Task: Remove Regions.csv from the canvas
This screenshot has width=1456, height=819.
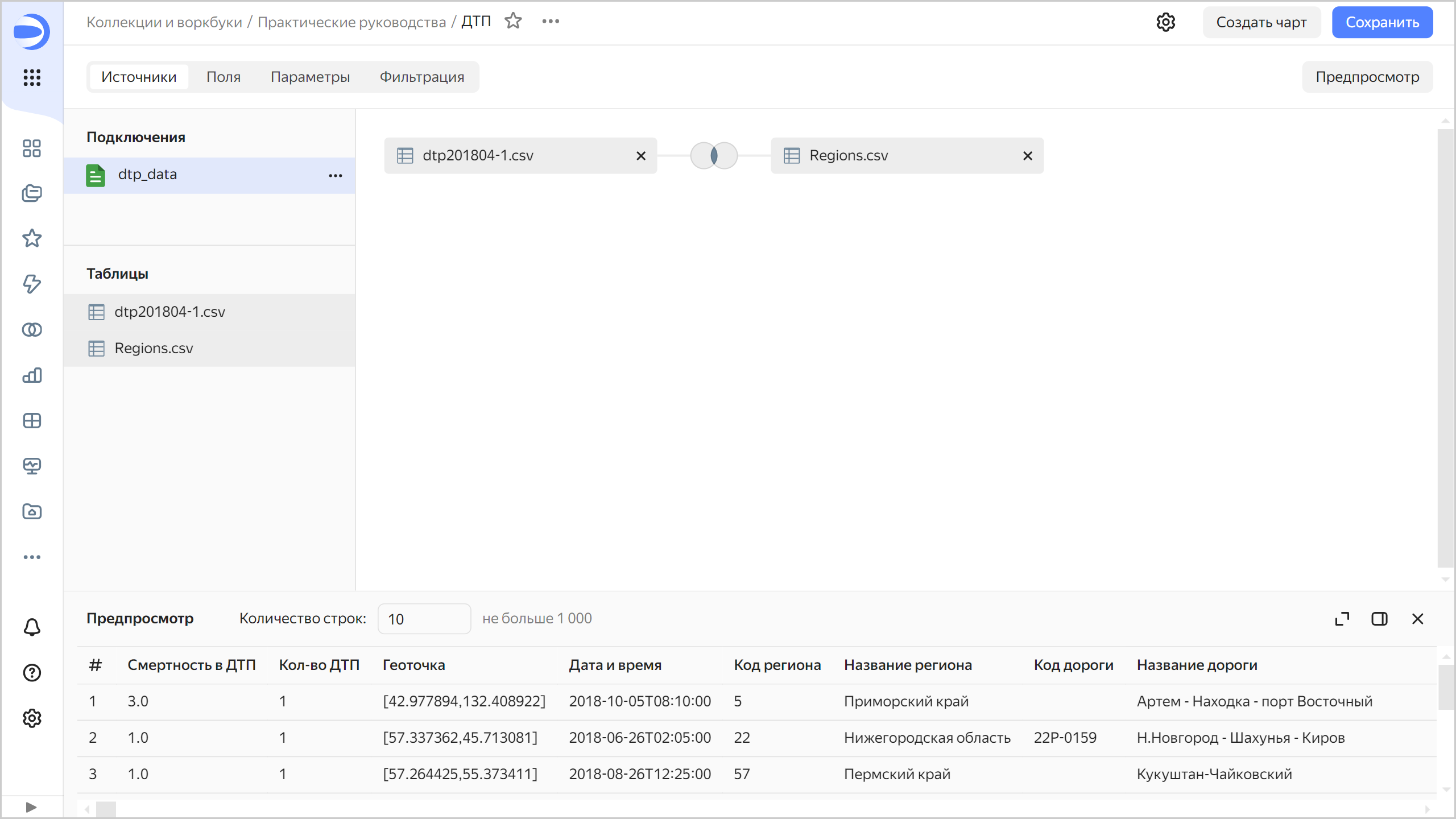Action: (1027, 156)
